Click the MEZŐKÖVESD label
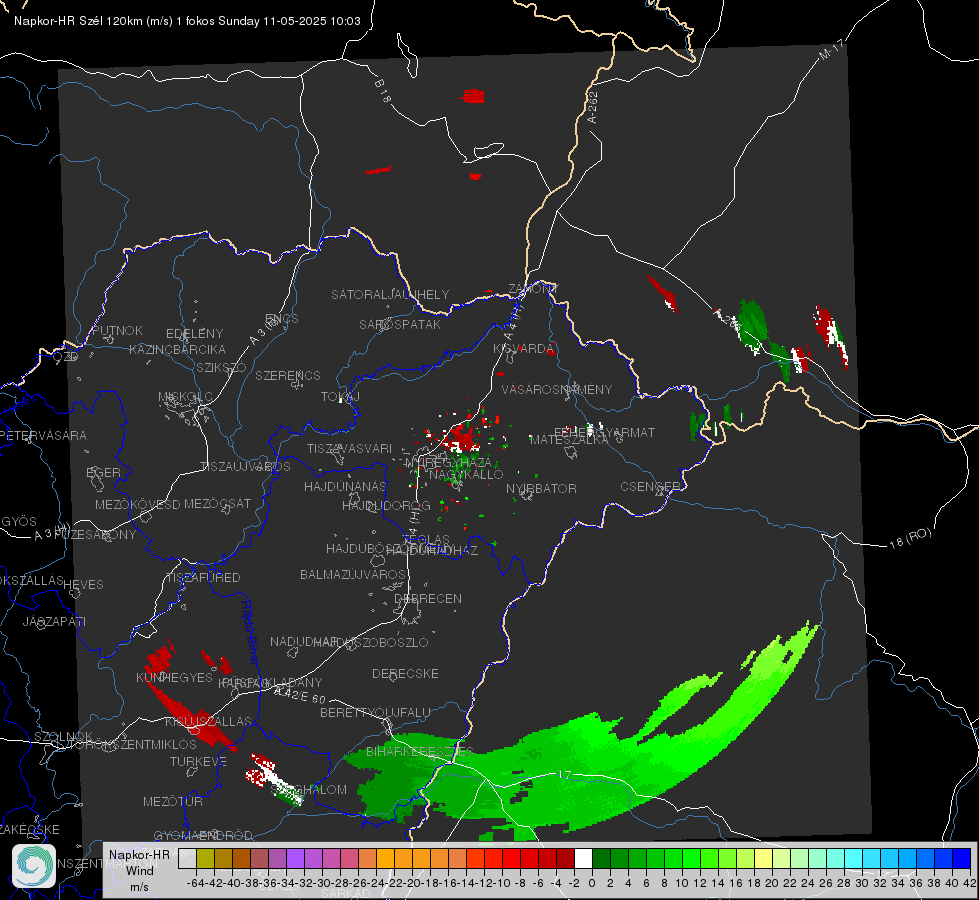The image size is (979, 900). pyautogui.click(x=138, y=504)
